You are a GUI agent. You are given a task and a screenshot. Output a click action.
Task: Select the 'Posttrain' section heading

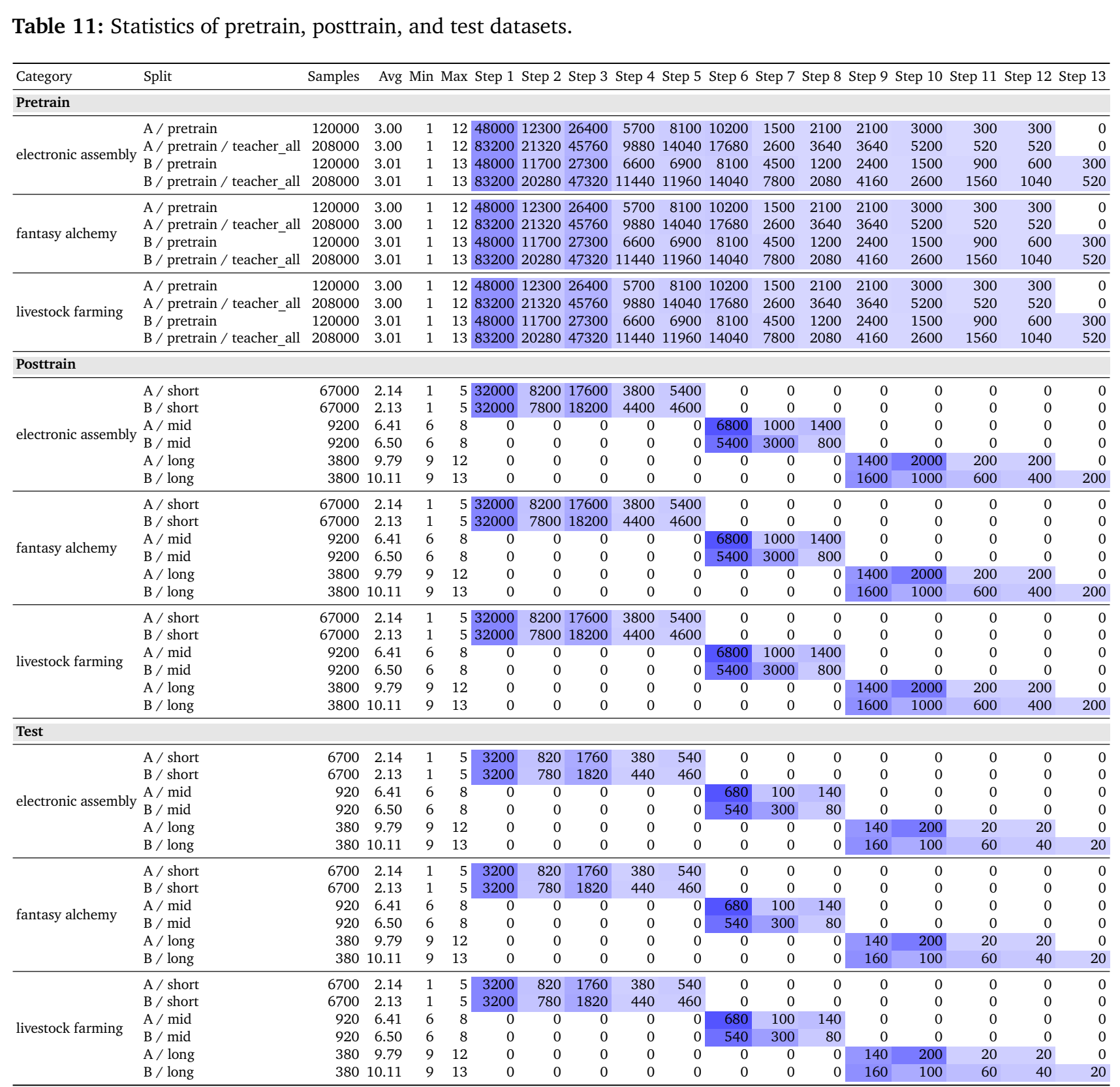pyautogui.click(x=46, y=364)
